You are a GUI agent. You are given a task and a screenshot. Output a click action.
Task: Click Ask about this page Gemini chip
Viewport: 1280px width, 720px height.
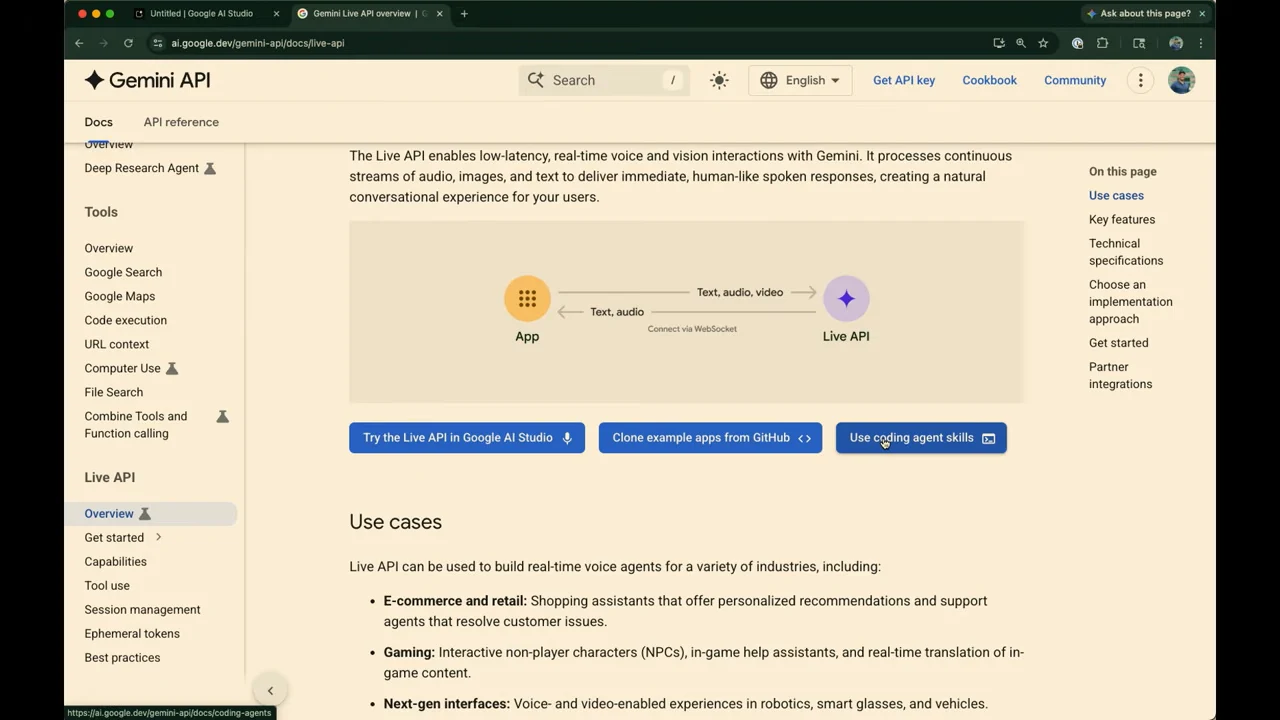coord(1138,13)
